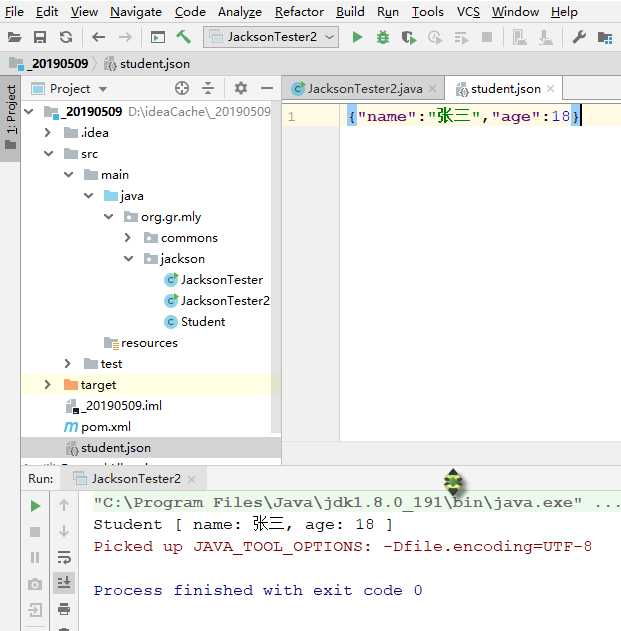The width and height of the screenshot is (621, 631).
Task: Open the VCS menu
Action: point(468,12)
